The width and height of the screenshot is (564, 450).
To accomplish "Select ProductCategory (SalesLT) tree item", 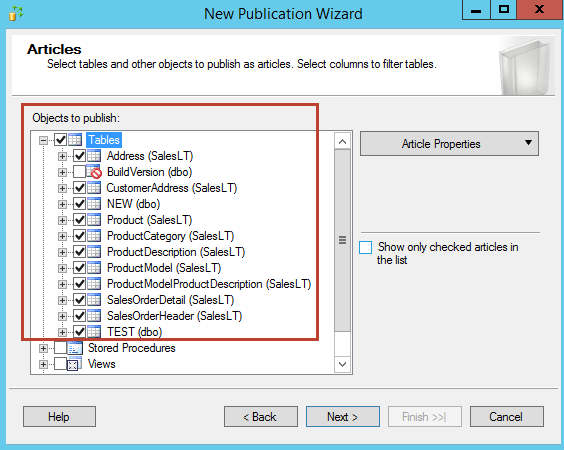I will click(170, 236).
